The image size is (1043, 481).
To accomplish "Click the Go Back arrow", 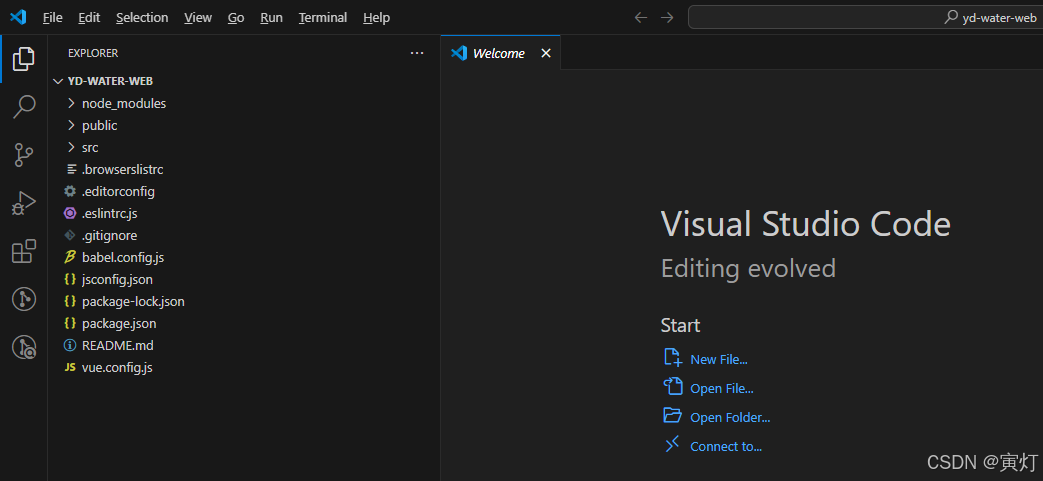I will (641, 17).
